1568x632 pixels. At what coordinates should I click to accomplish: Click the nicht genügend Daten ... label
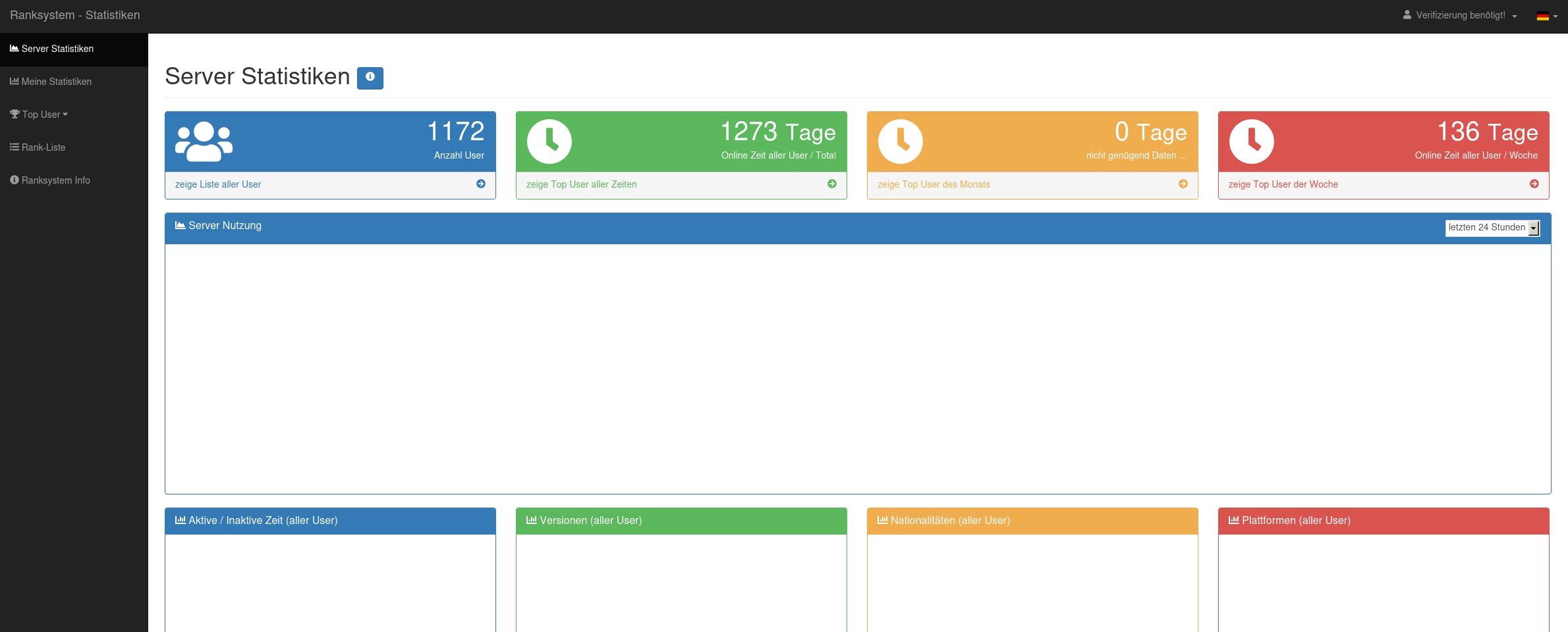(1136, 155)
